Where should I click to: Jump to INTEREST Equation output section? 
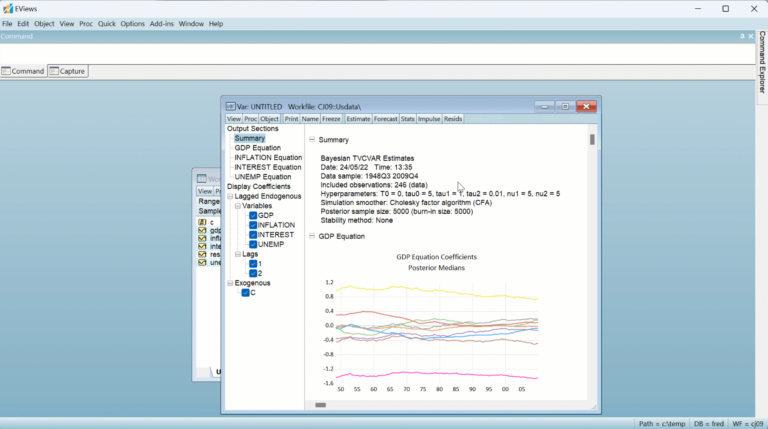point(267,167)
